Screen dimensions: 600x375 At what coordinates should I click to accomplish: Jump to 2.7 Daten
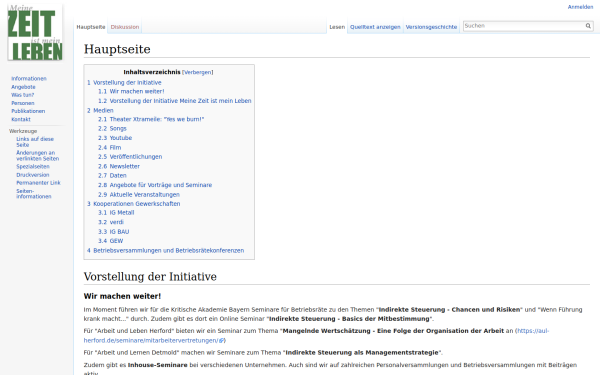tap(112, 176)
